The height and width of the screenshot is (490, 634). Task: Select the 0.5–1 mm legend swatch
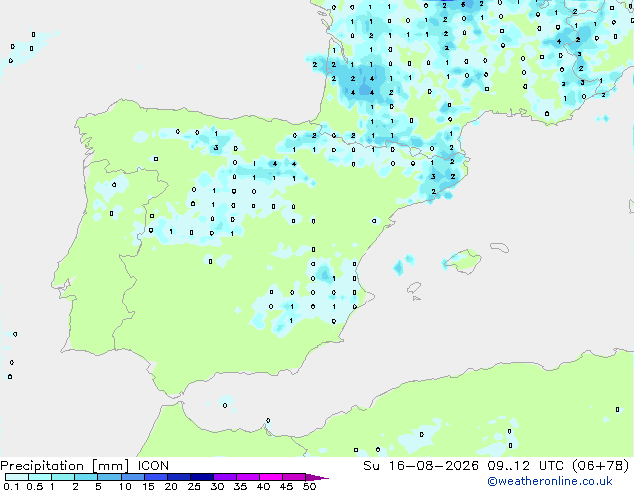(40, 477)
